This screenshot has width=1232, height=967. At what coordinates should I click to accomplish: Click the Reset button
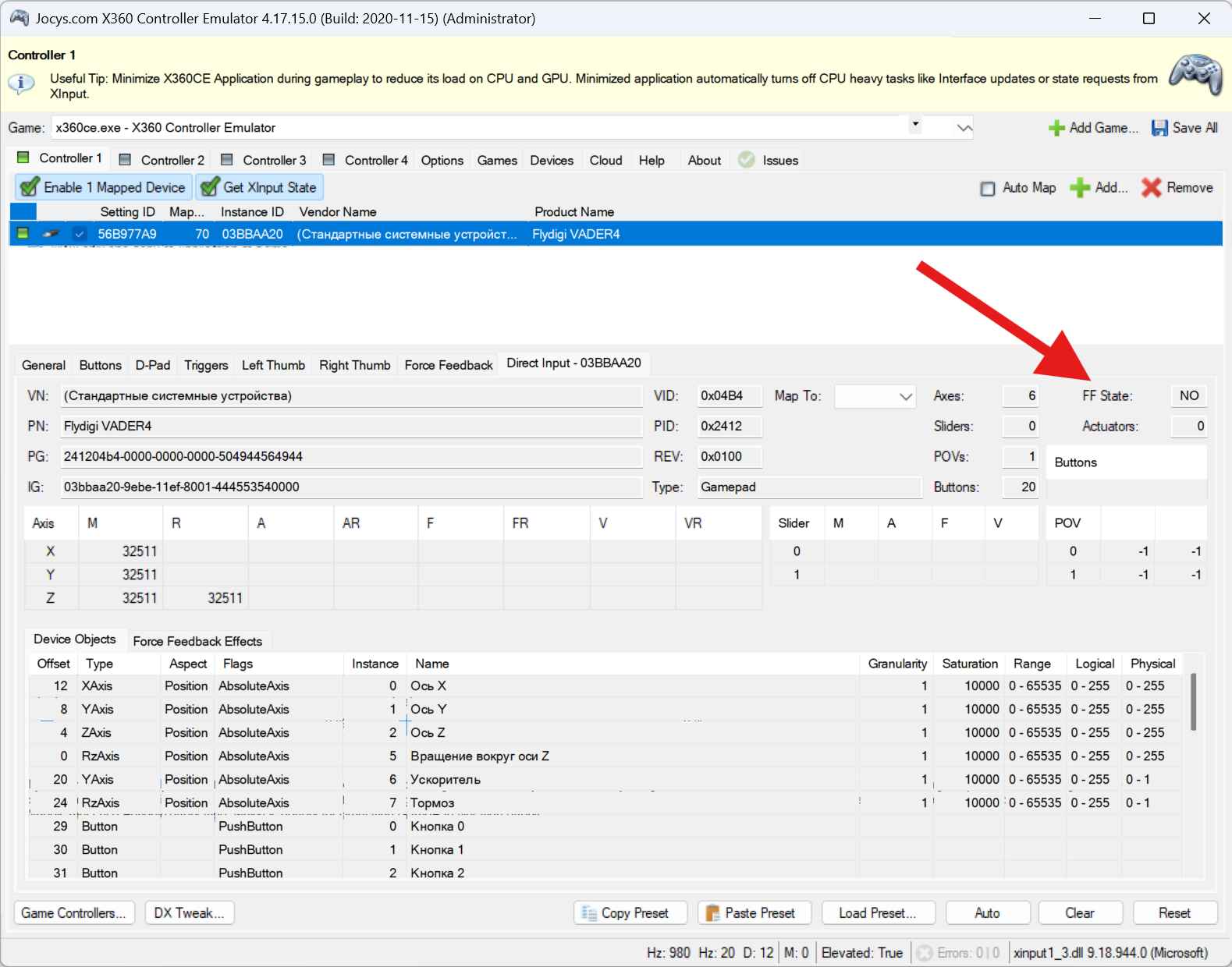pos(1174,913)
